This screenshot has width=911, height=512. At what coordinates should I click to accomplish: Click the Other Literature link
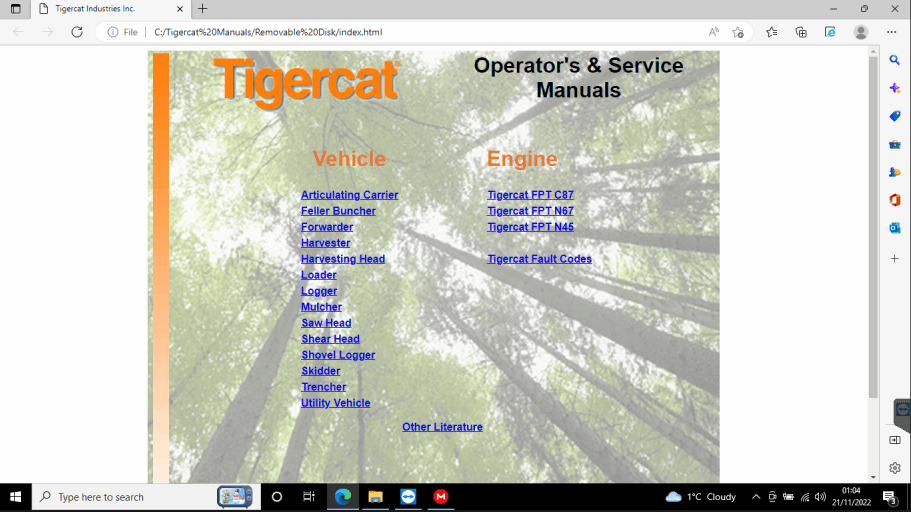(442, 427)
